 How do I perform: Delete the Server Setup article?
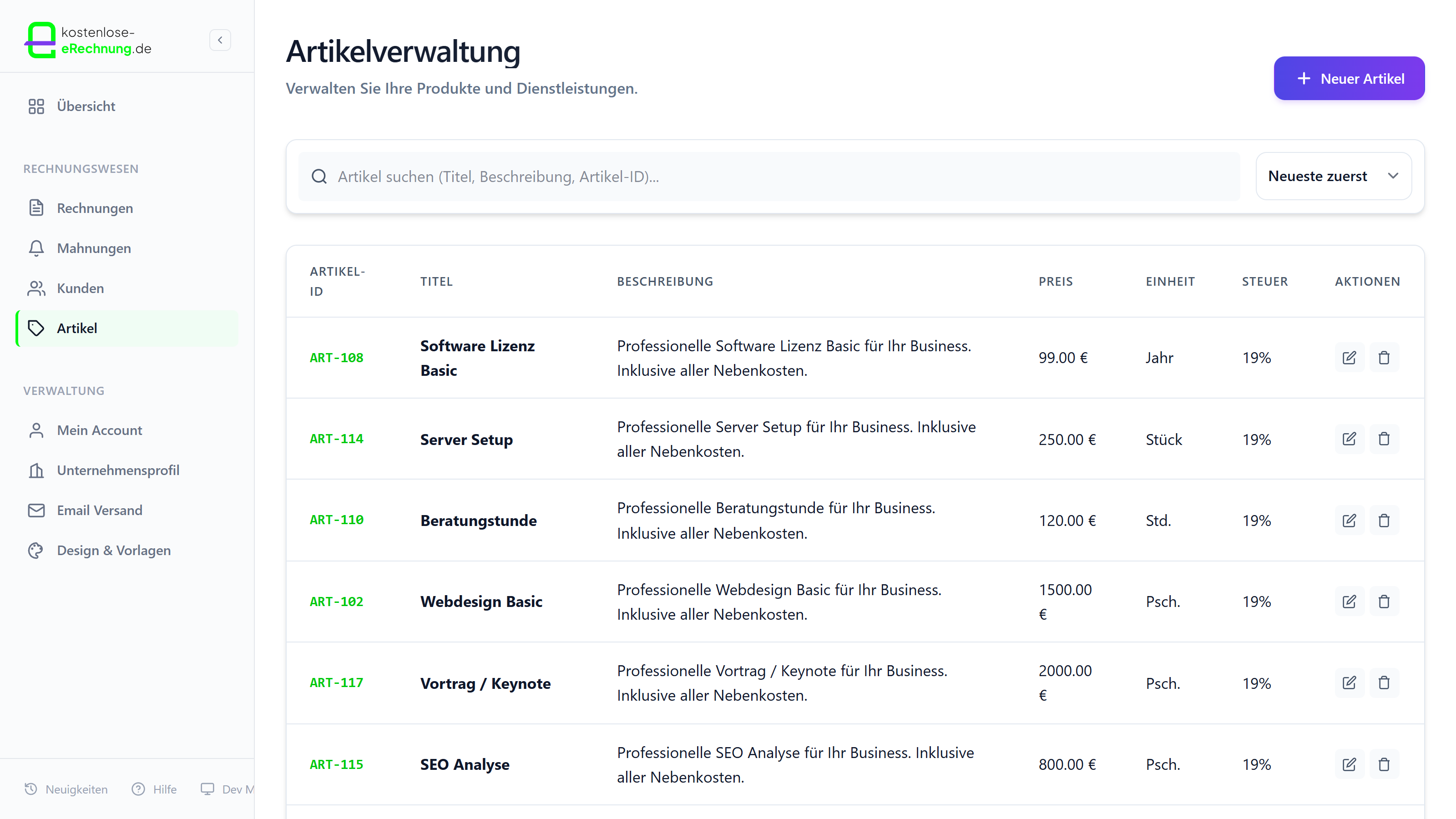pyautogui.click(x=1384, y=439)
